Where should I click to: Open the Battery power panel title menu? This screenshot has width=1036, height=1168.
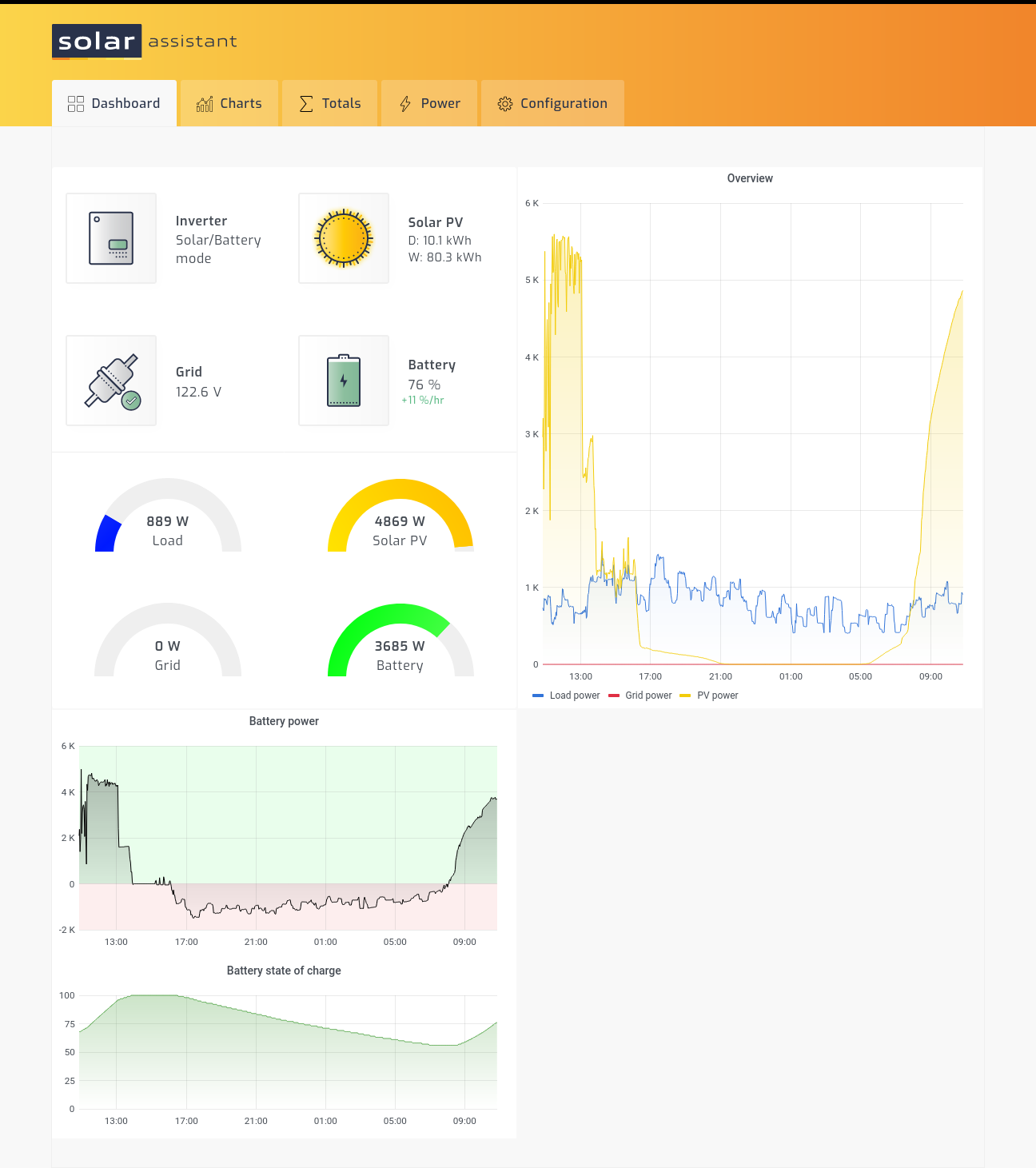coord(284,721)
